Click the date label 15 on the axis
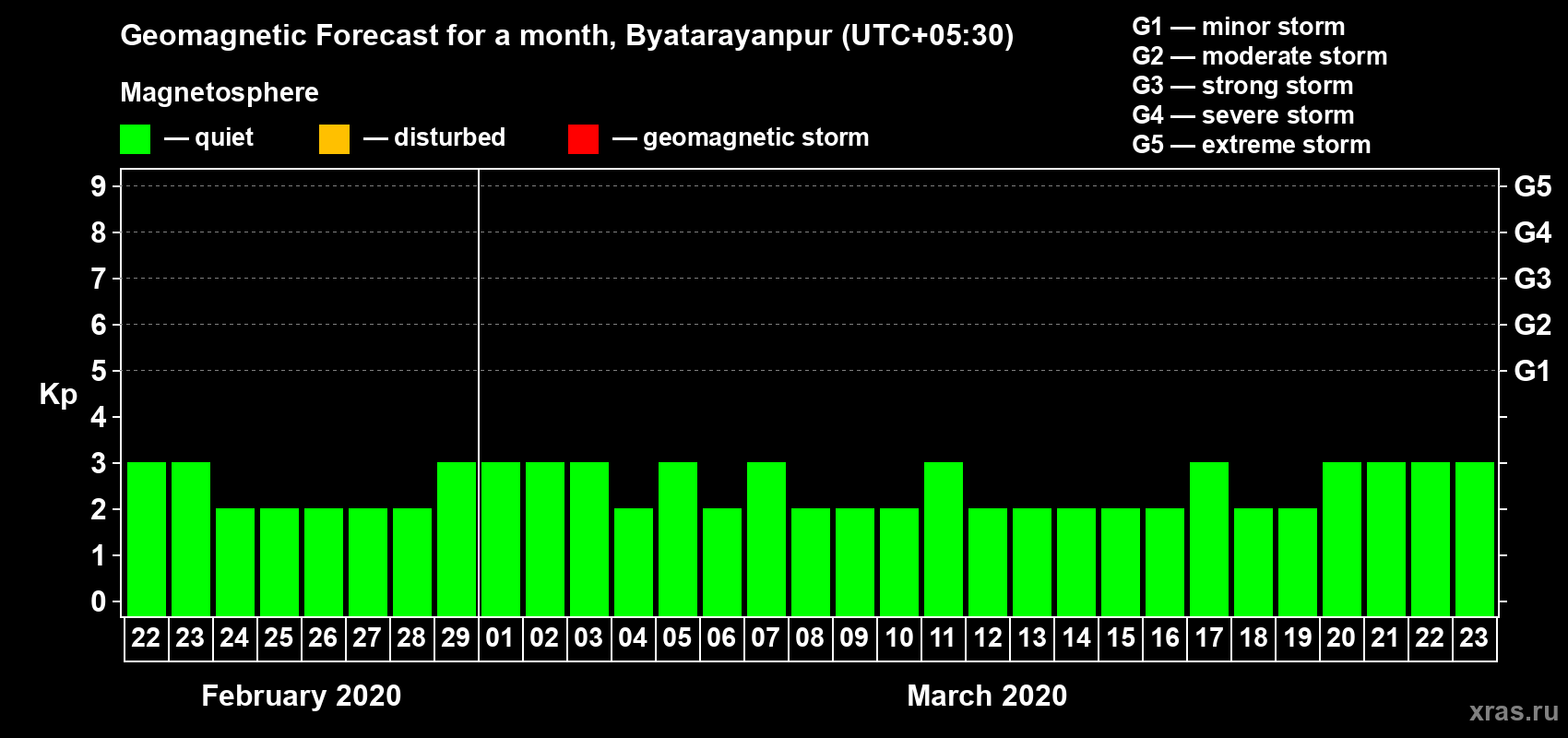Screen dimensions: 1568x738 tap(1121, 637)
